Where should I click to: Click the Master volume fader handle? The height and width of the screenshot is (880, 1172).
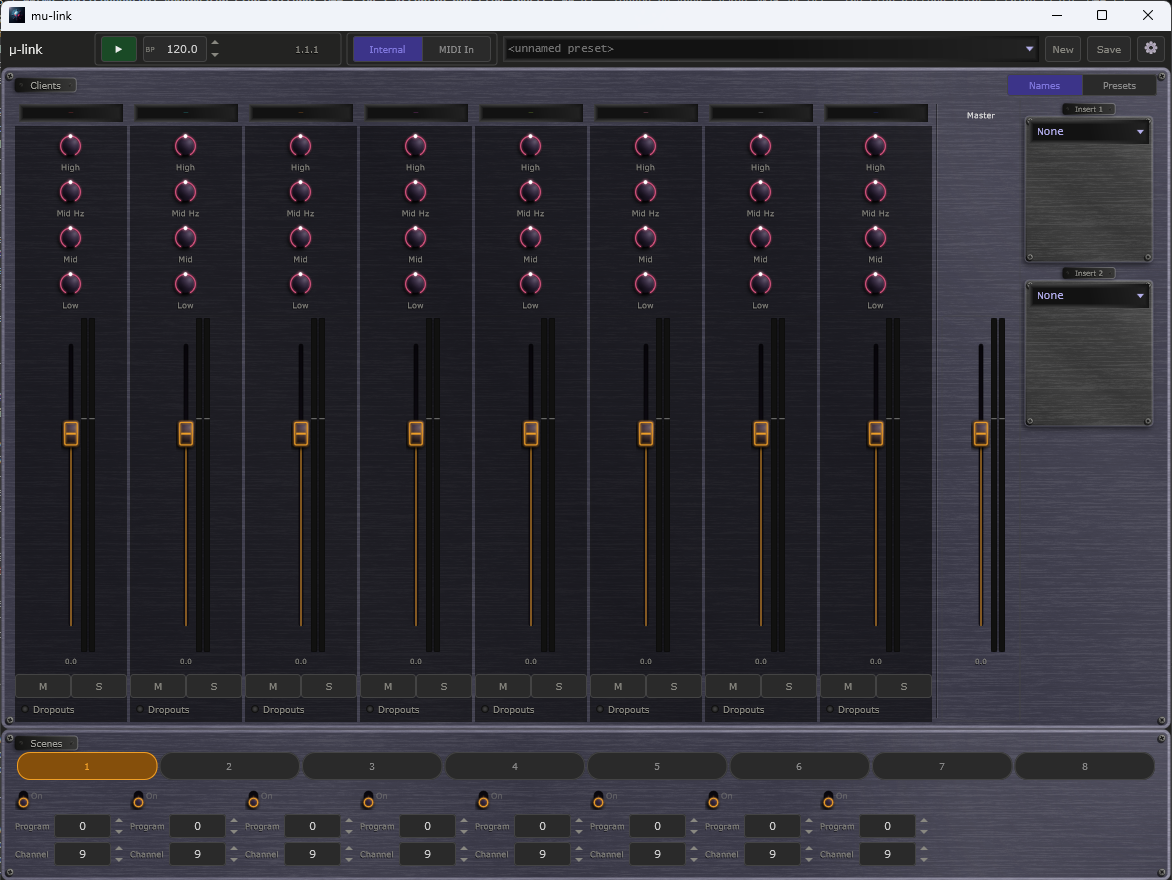(x=981, y=433)
